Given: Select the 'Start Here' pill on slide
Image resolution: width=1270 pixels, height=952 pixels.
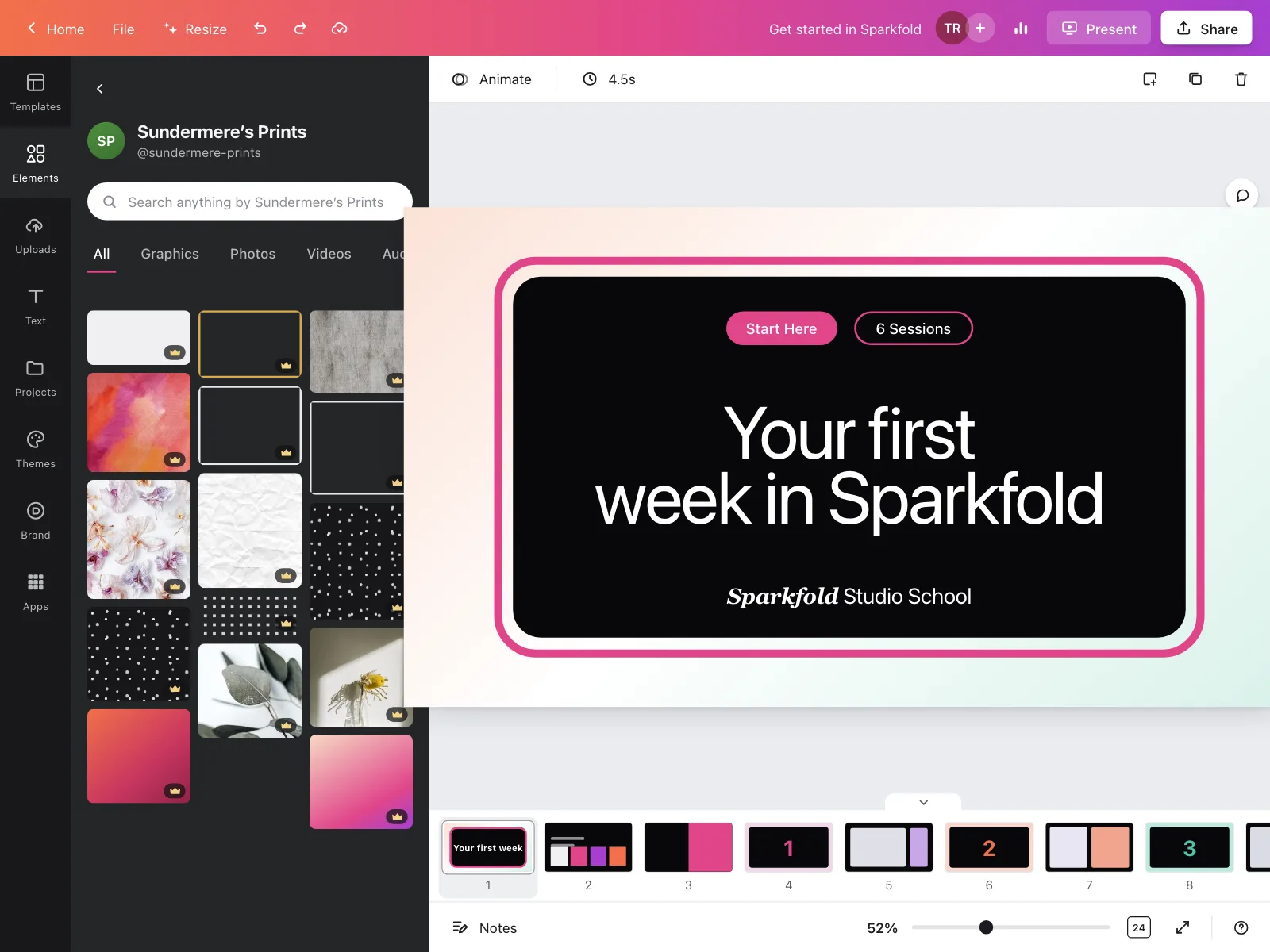Looking at the screenshot, I should pyautogui.click(x=781, y=328).
